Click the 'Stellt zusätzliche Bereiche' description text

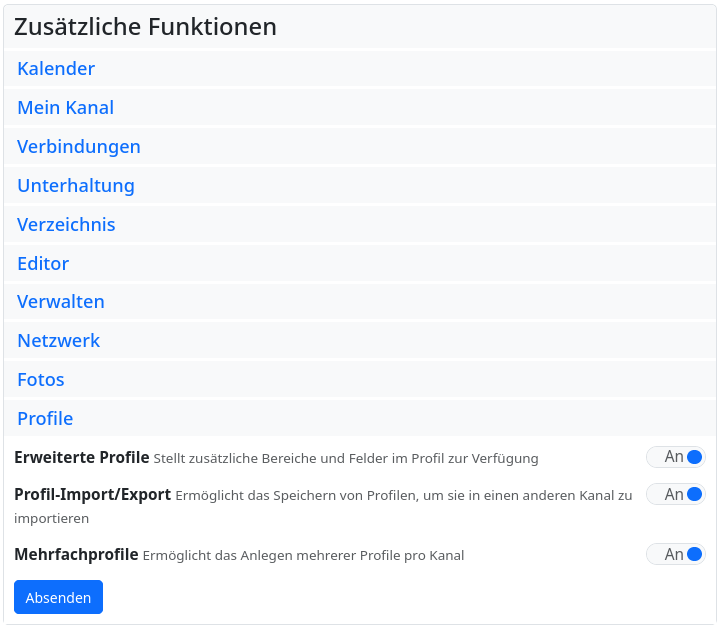[345, 459]
